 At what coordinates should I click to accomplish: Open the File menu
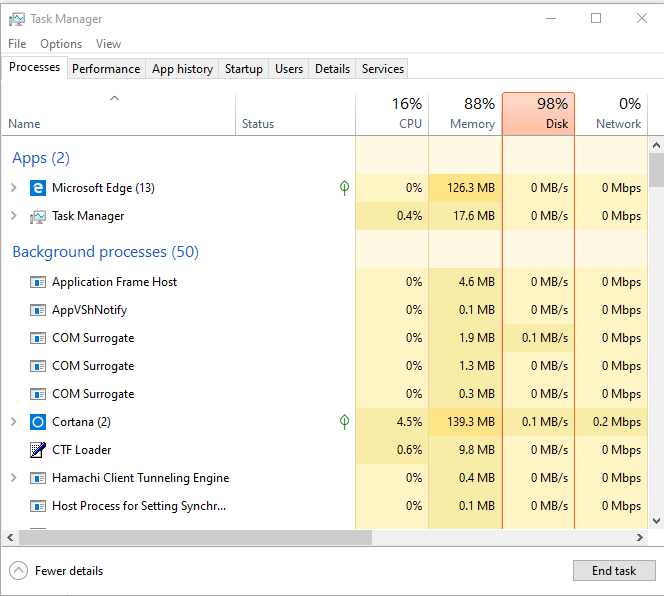pos(17,44)
